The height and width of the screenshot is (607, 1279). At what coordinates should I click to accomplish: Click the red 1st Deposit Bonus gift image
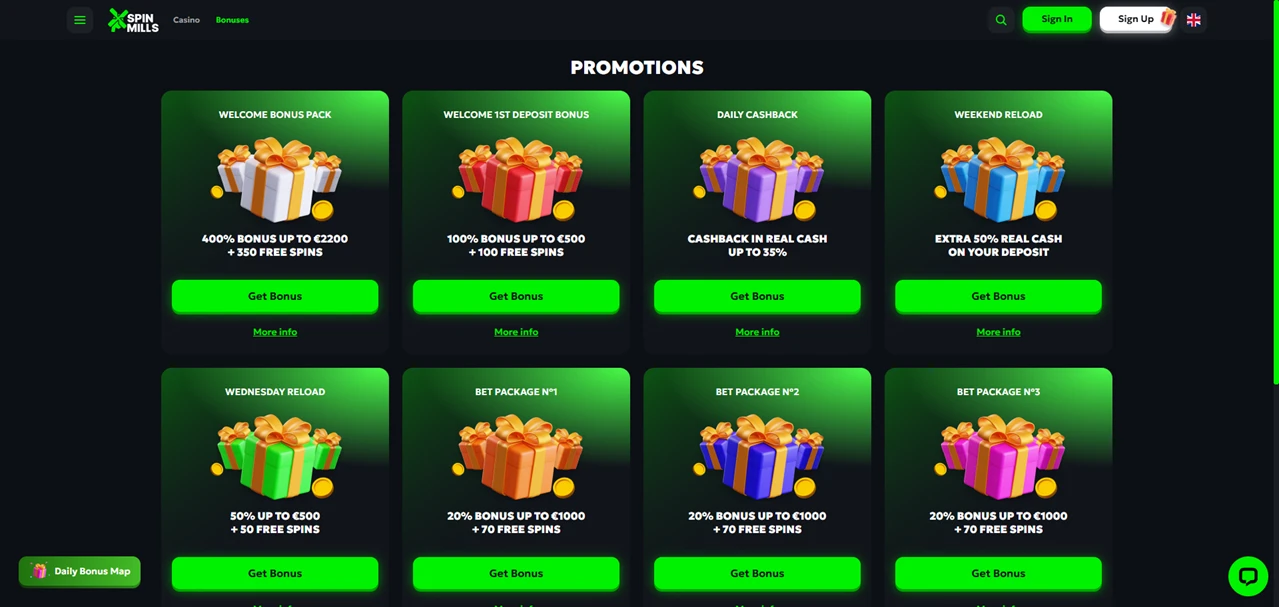(517, 180)
